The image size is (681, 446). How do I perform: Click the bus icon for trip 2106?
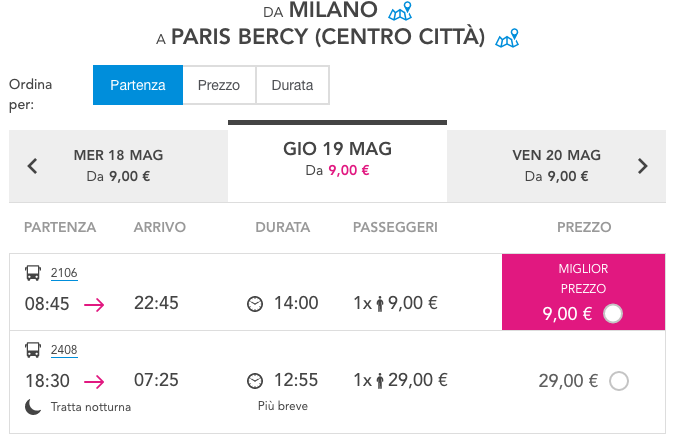click(33, 273)
